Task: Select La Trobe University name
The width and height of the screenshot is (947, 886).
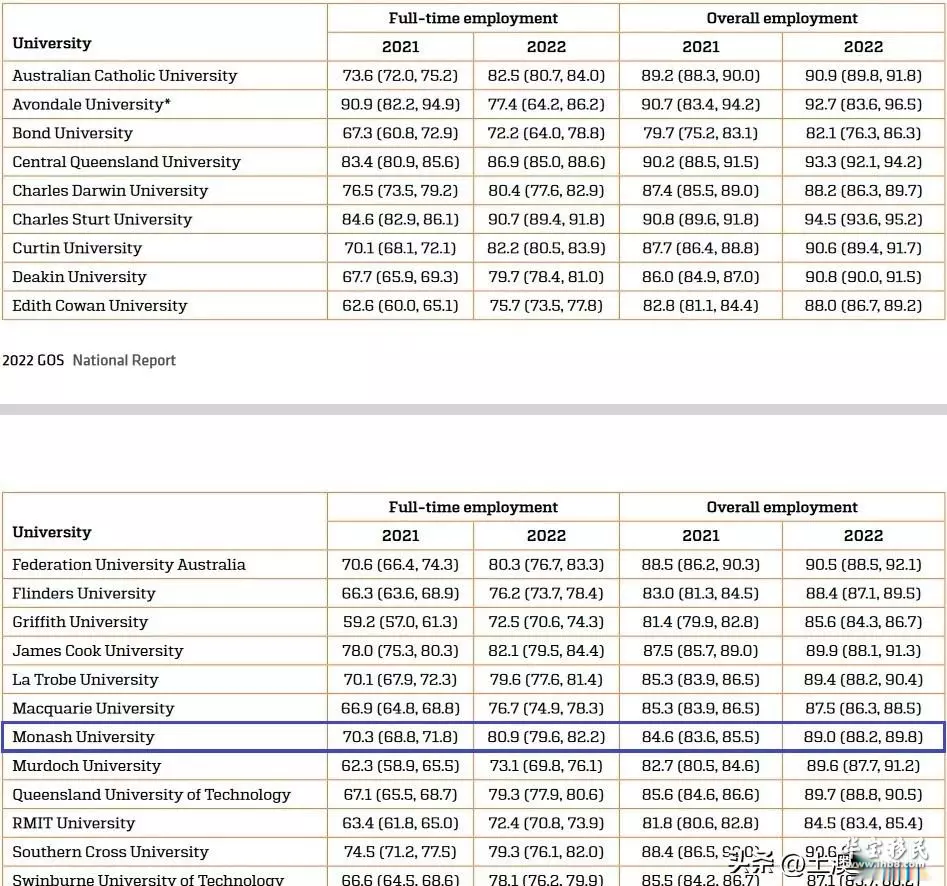Action: [85, 679]
